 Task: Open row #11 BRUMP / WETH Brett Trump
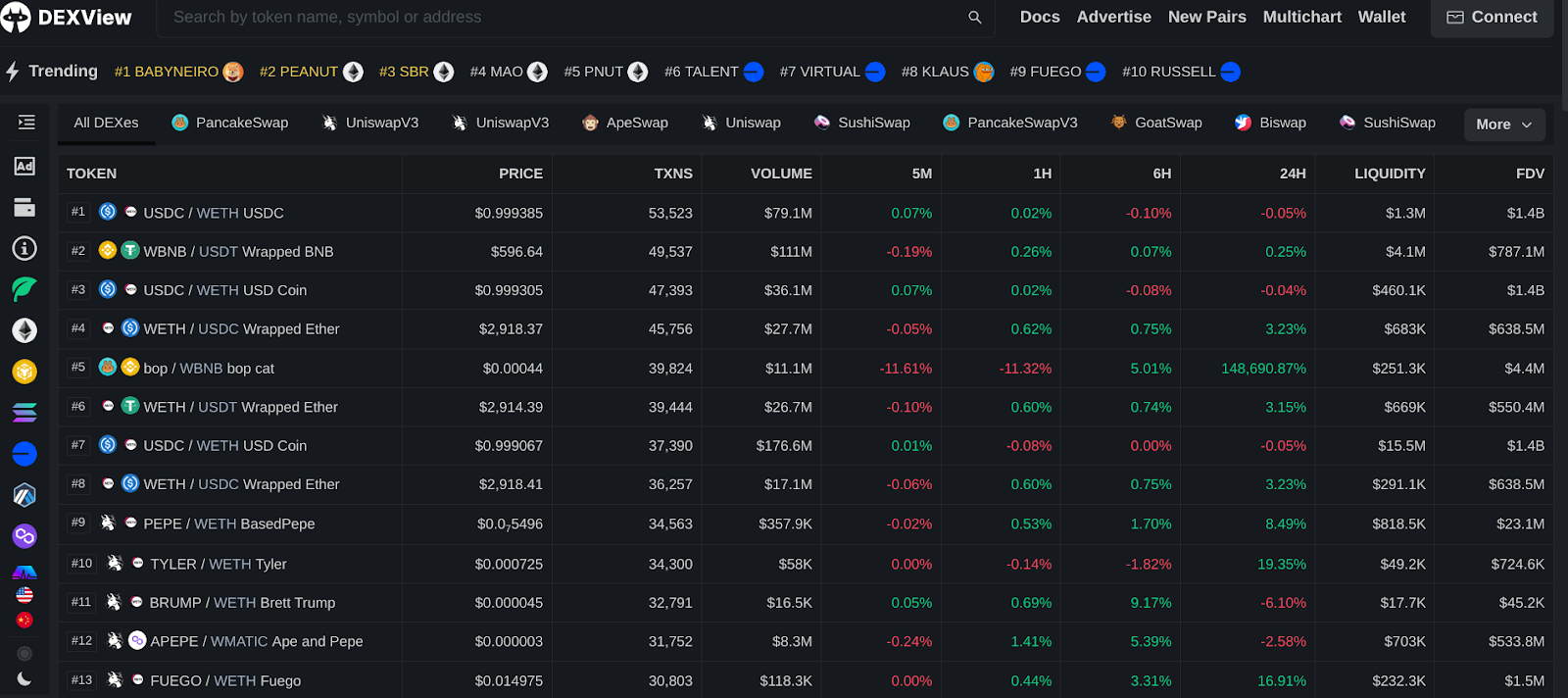(x=806, y=602)
